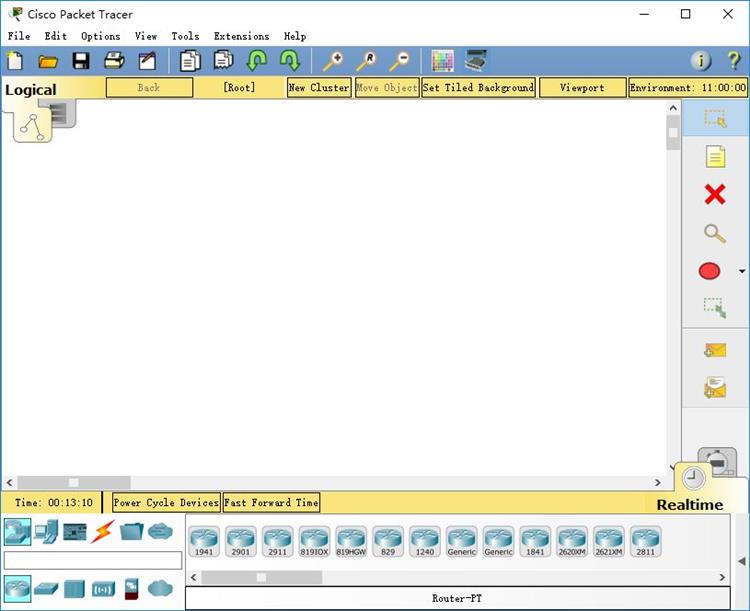Open the Extensions menu

(242, 36)
